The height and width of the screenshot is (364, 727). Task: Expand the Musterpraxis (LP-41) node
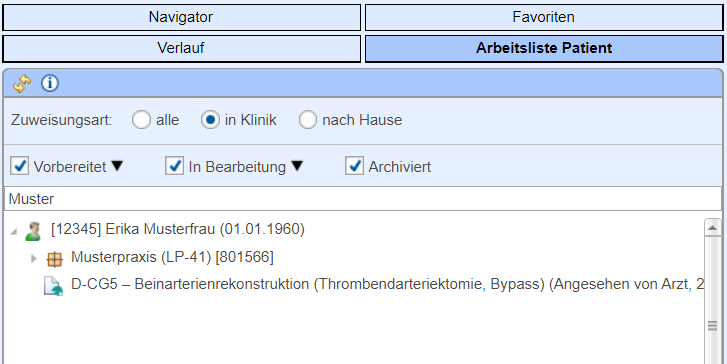[33, 258]
